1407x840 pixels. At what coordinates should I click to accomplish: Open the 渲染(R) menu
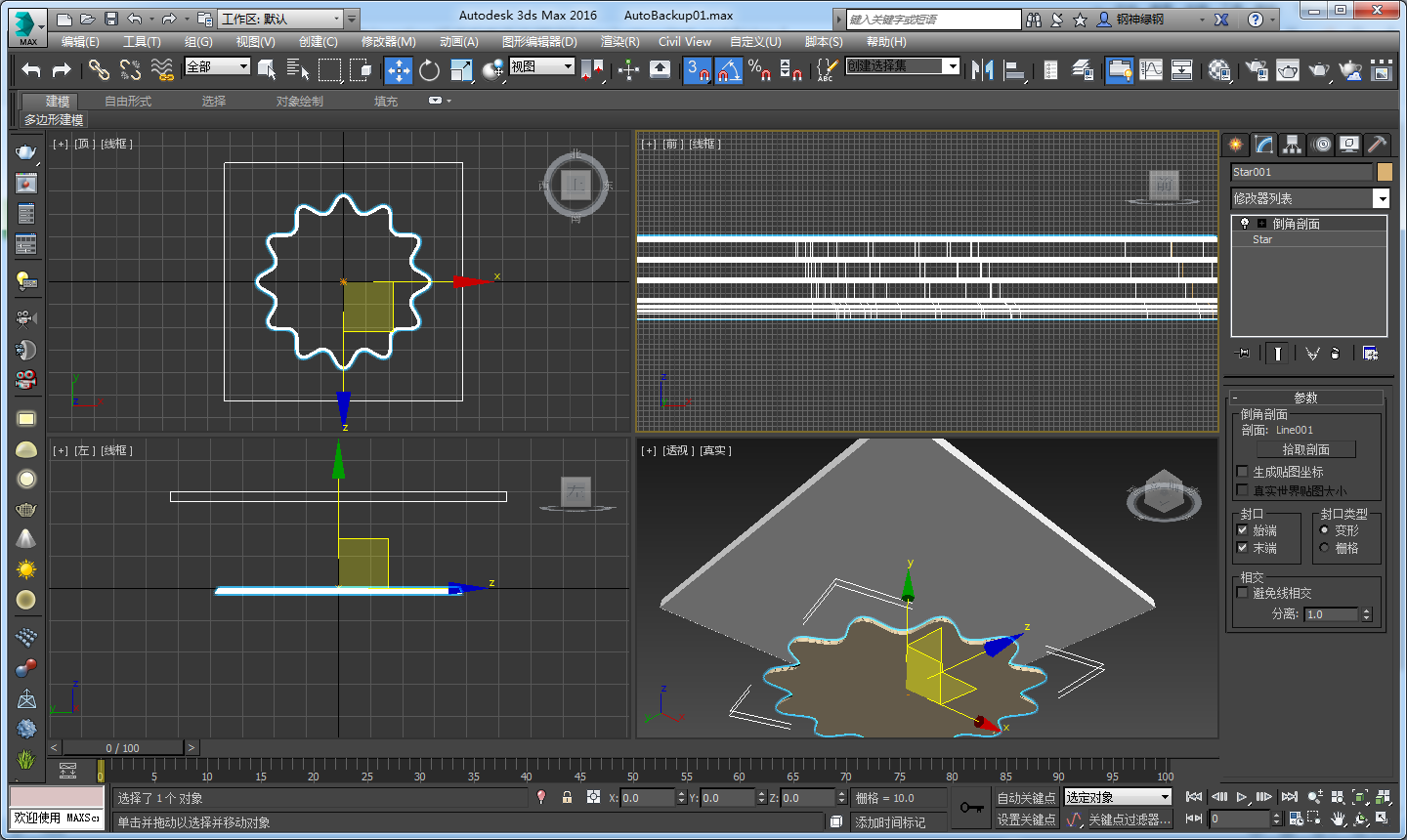(x=619, y=42)
